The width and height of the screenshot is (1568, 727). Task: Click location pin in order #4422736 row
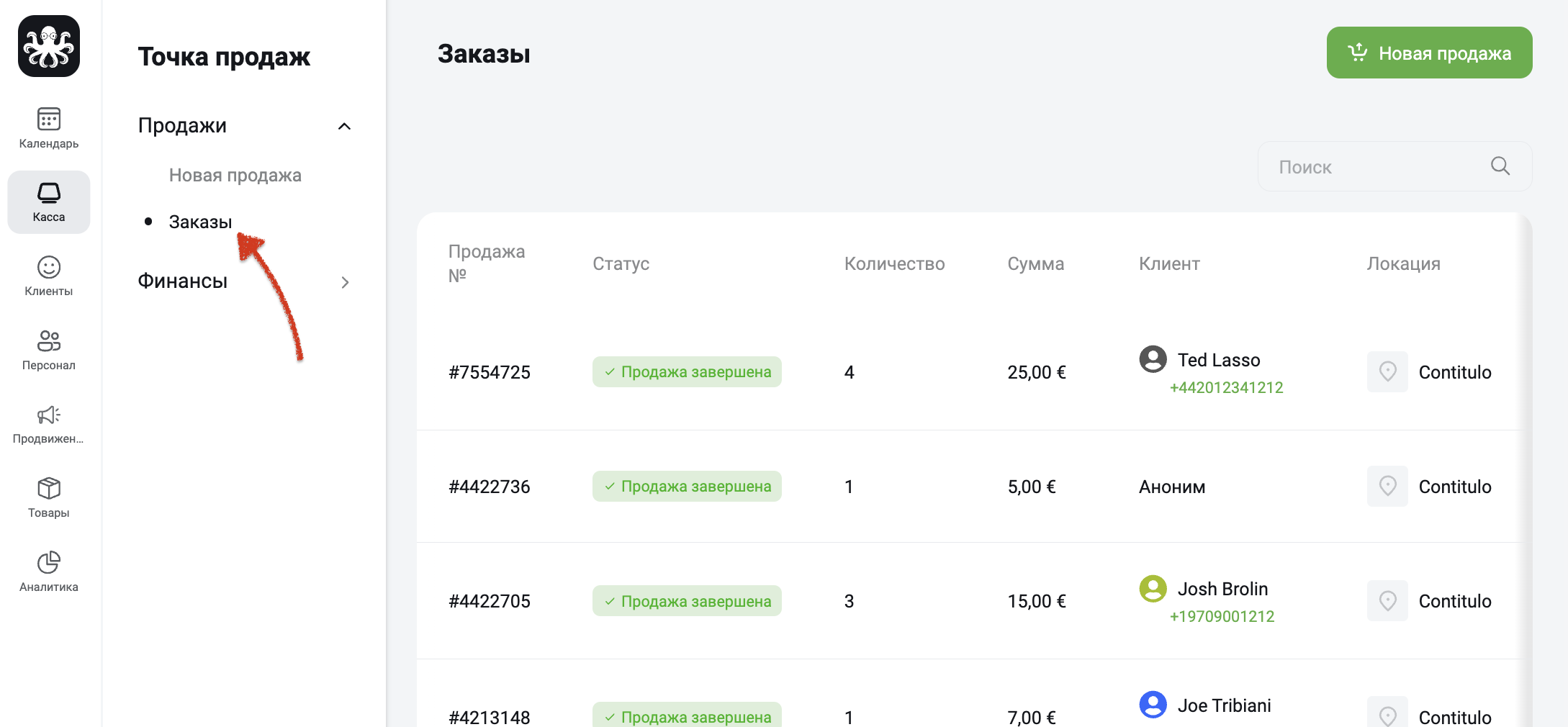1387,486
